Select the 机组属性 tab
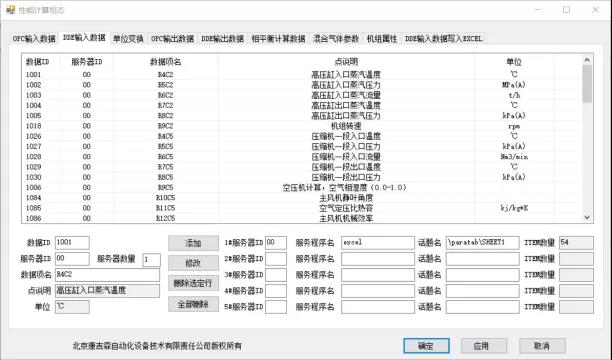 (382, 39)
